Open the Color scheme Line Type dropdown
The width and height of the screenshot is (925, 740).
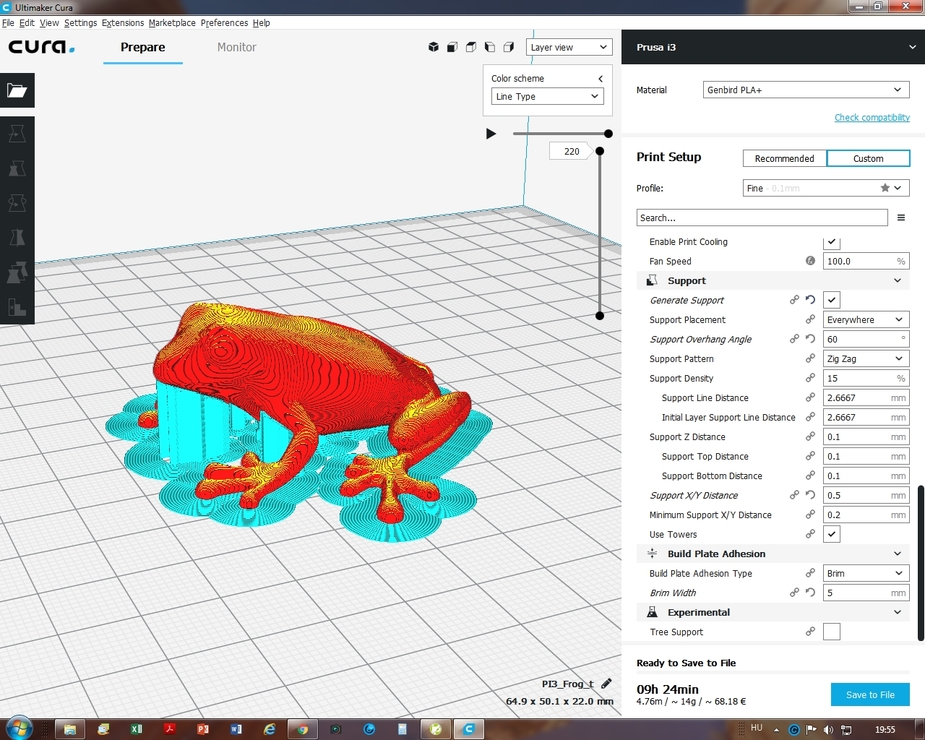tap(547, 97)
